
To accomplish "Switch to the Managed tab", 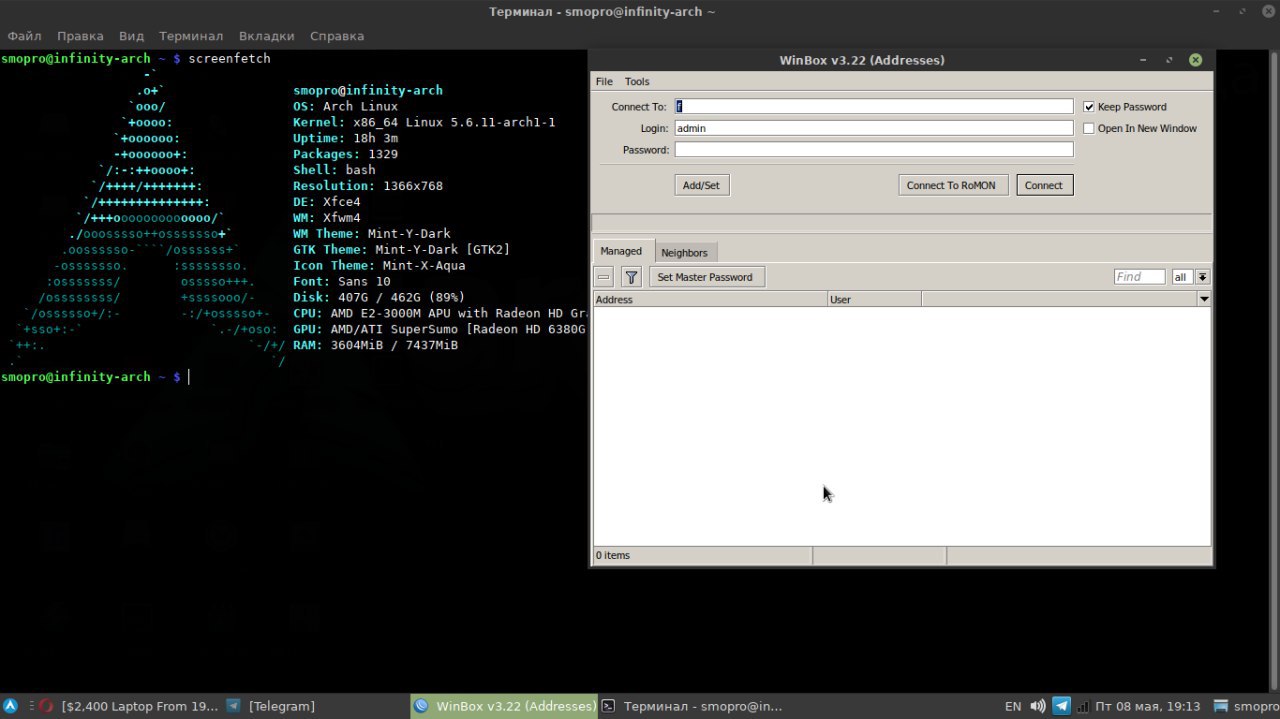I will click(x=621, y=251).
